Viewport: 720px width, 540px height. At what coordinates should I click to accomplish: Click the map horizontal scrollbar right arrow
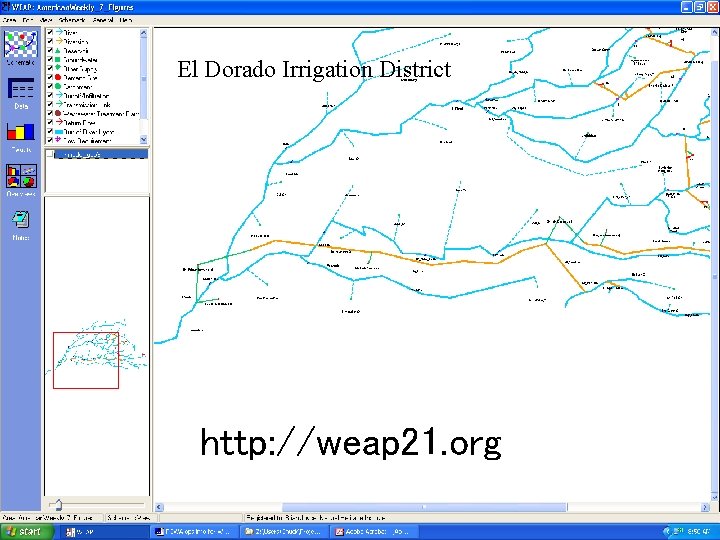[x=705, y=507]
